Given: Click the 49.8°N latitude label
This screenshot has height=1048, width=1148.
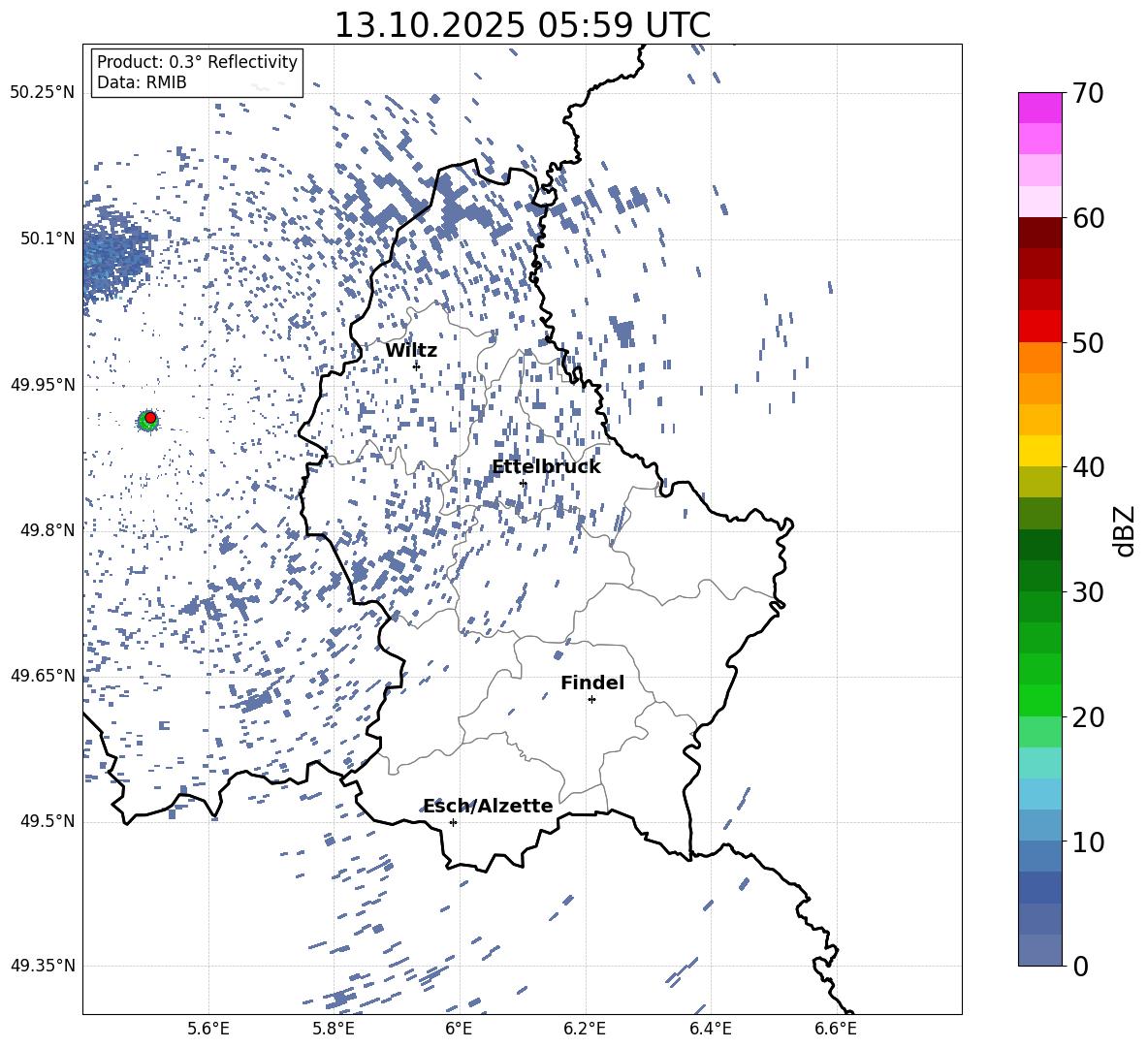Looking at the screenshot, I should pos(48,530).
